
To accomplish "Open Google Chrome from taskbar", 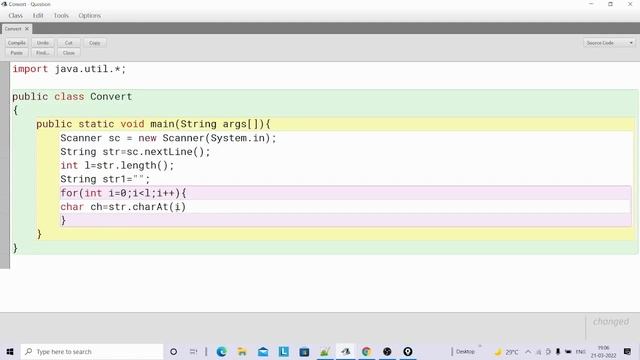I will tap(366, 351).
